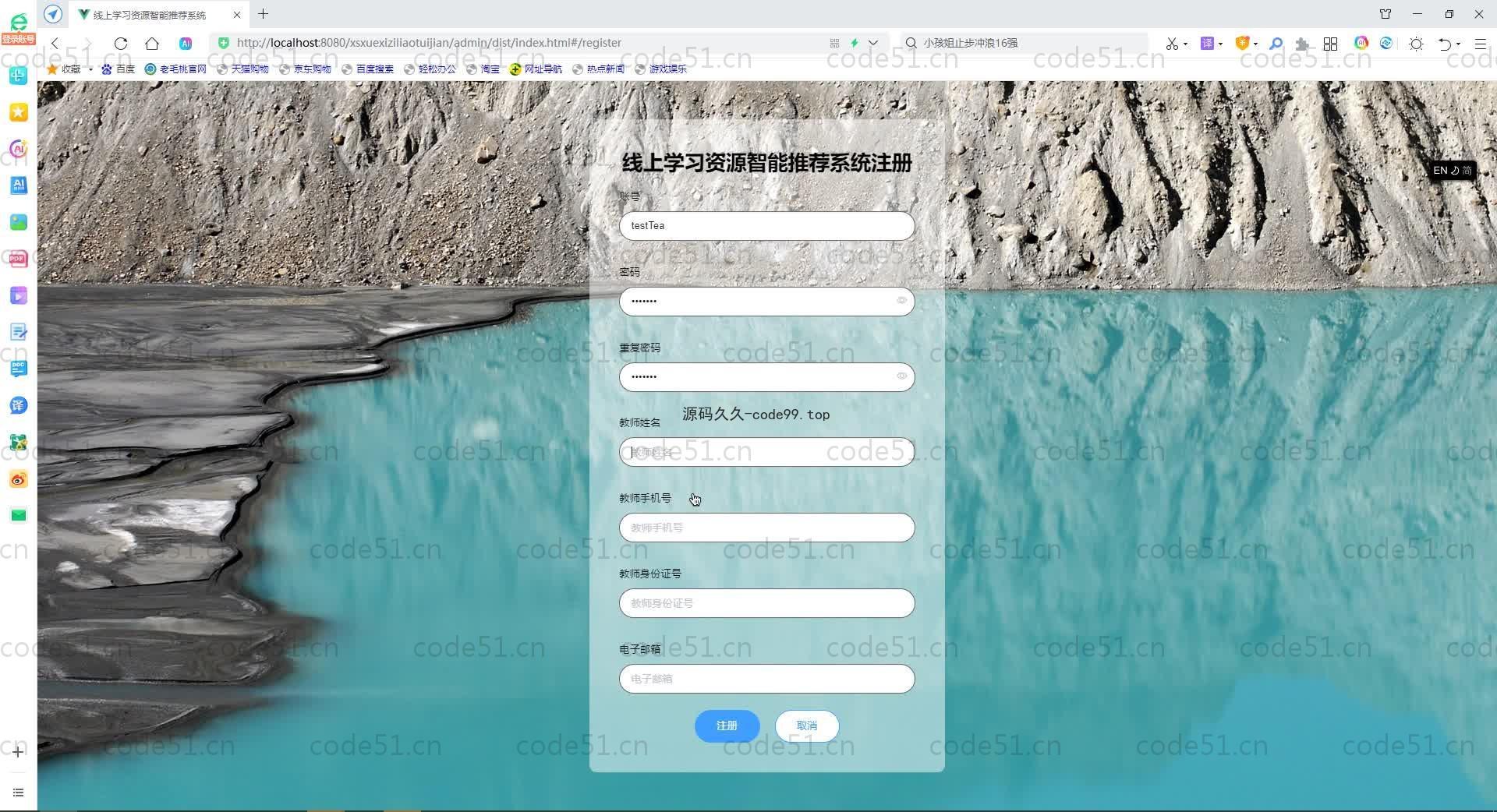Viewport: 1497px width, 812px height.
Task: Open the 天猫购物 bookmark
Action: pos(243,69)
